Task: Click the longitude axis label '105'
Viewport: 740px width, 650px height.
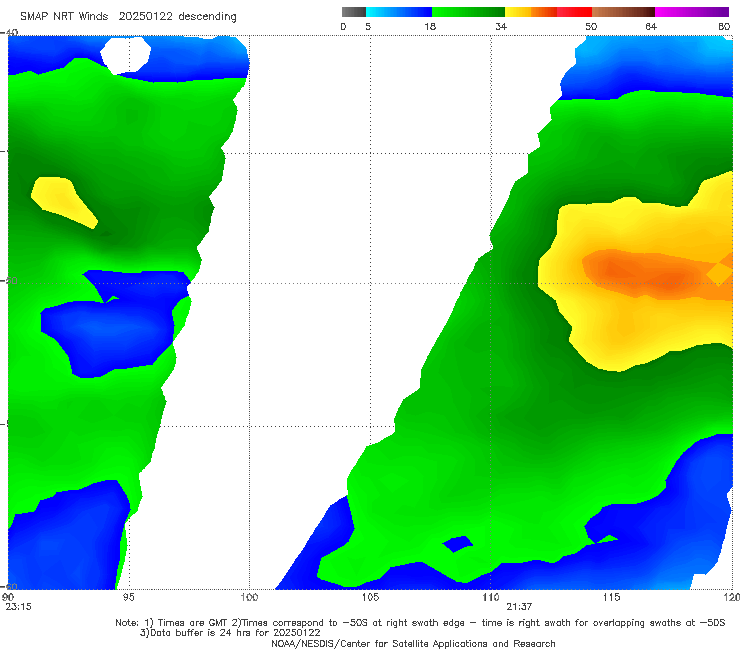Action: coord(370,598)
